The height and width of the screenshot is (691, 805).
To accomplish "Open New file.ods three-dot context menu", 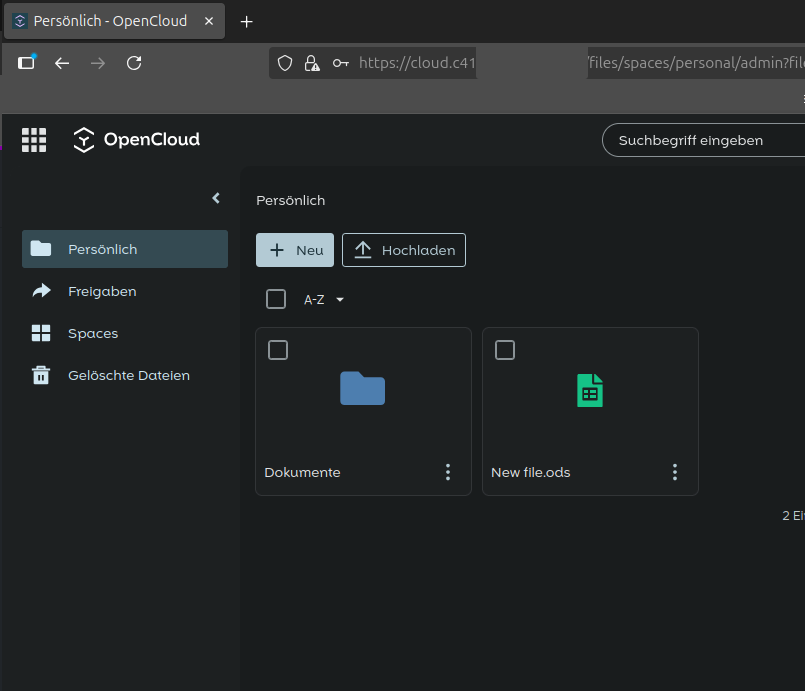I will click(675, 472).
